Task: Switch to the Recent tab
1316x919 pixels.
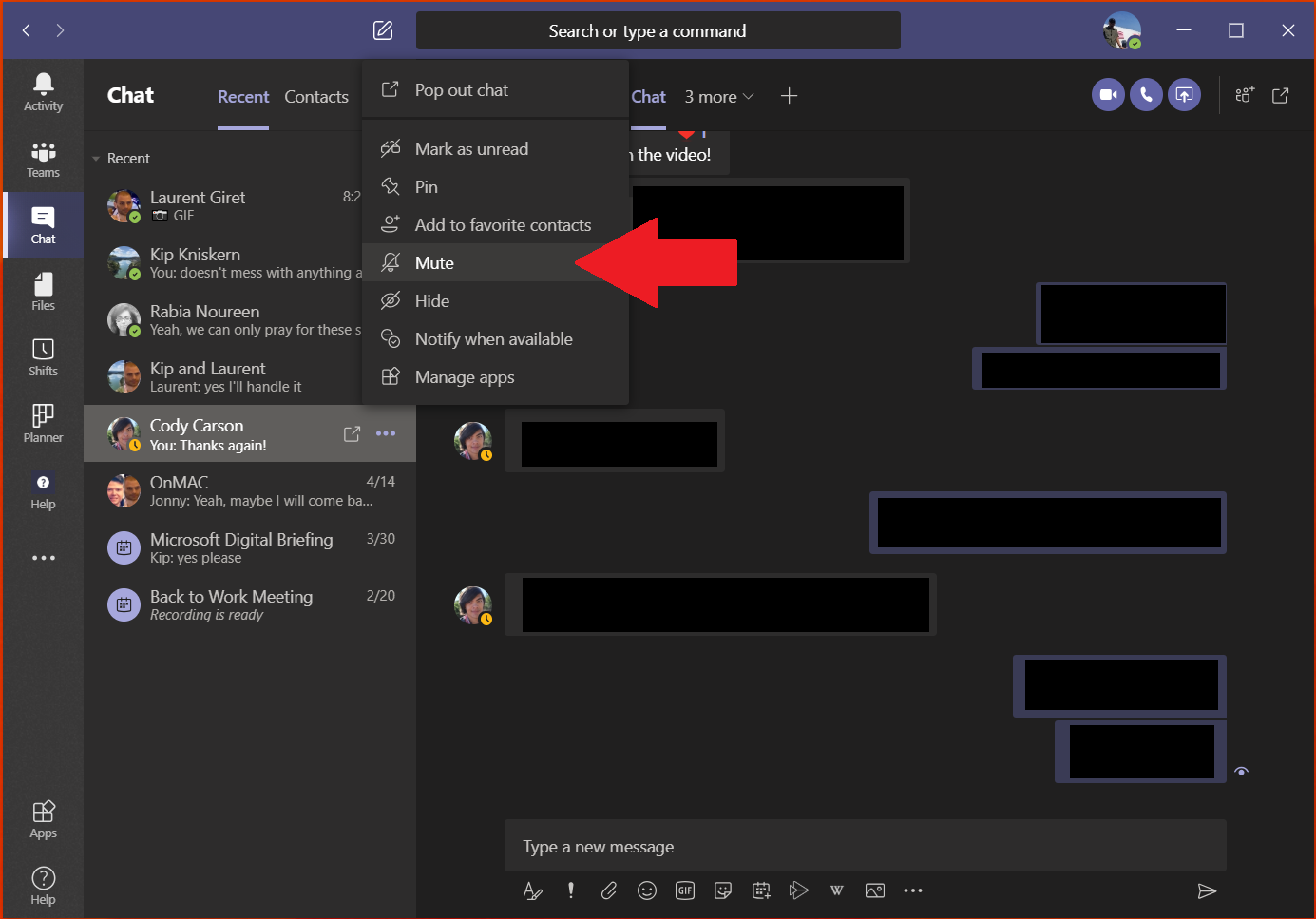Action: pyautogui.click(x=243, y=97)
